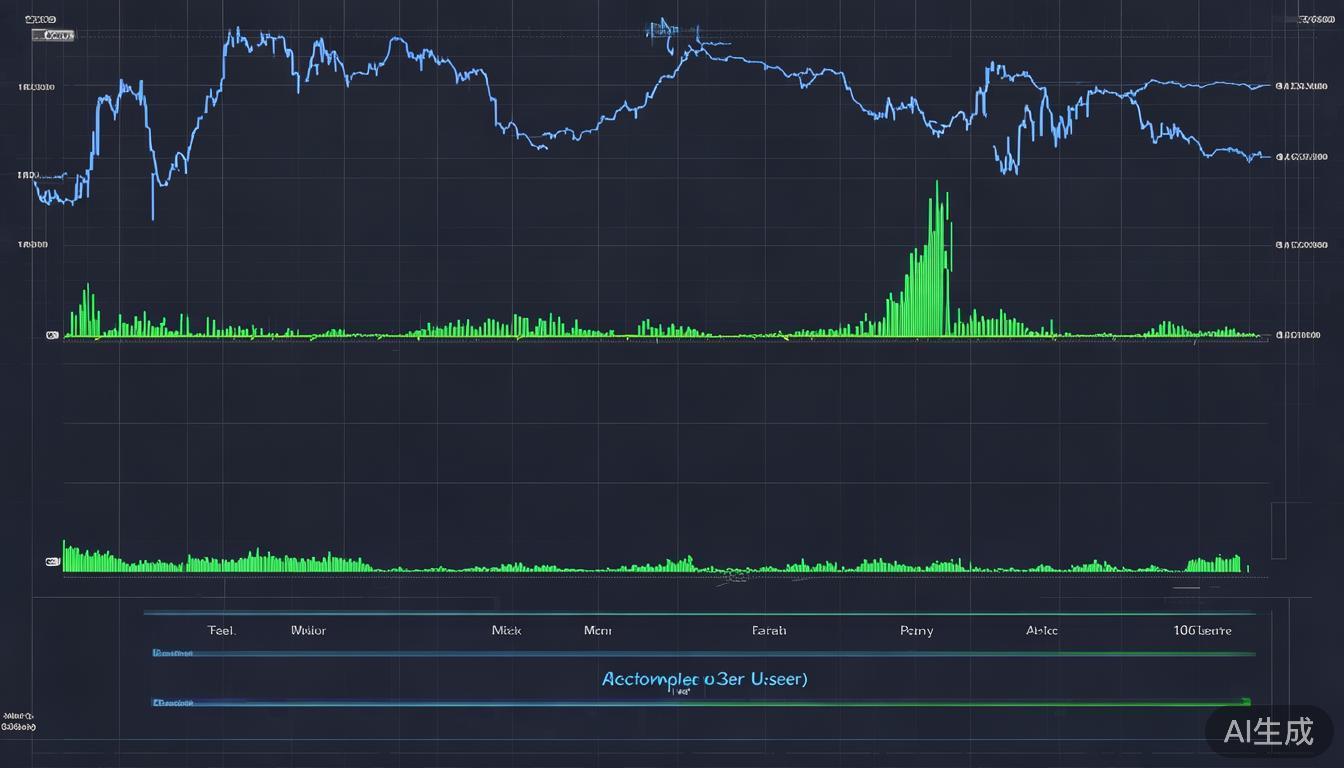Click the AI生成 watermark badge

point(1267,731)
